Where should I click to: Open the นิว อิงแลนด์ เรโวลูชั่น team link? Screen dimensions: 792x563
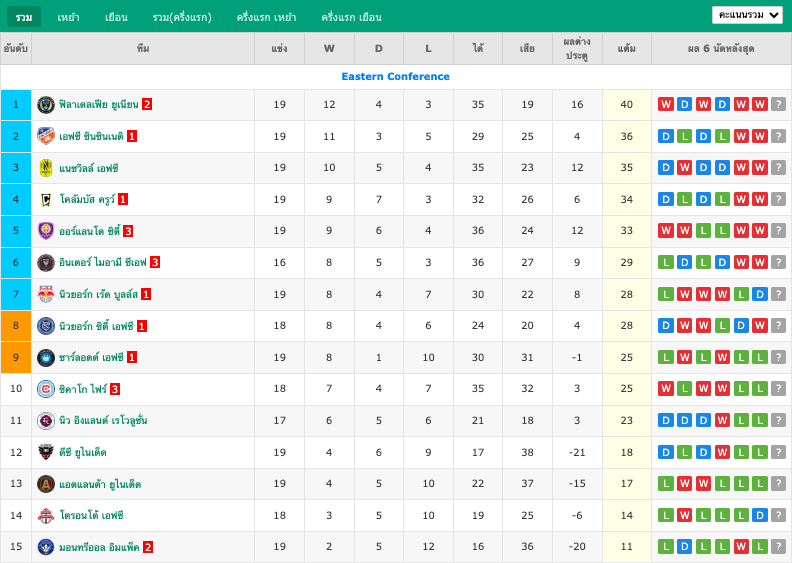coord(103,421)
